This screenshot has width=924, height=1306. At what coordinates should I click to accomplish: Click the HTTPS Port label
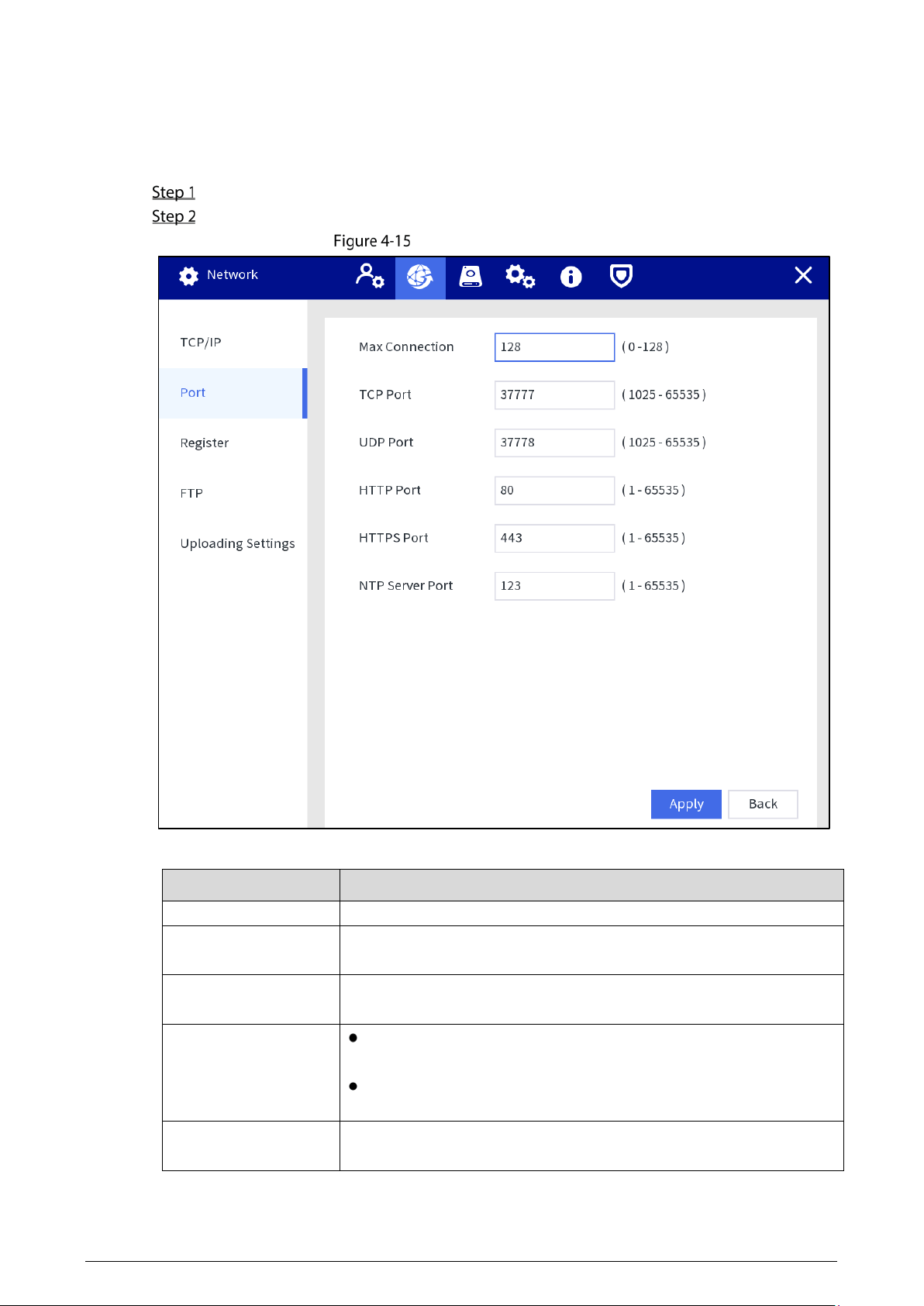(394, 538)
